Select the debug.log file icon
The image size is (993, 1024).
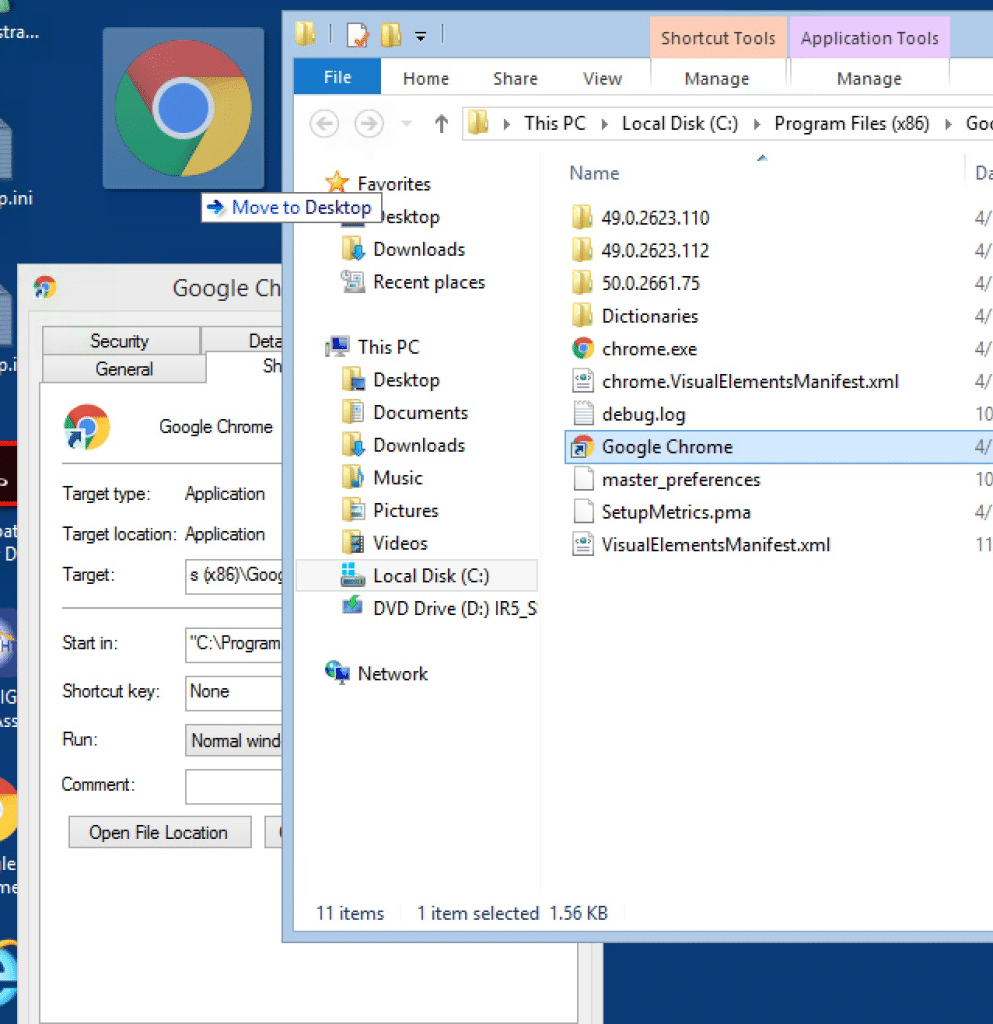(582, 413)
